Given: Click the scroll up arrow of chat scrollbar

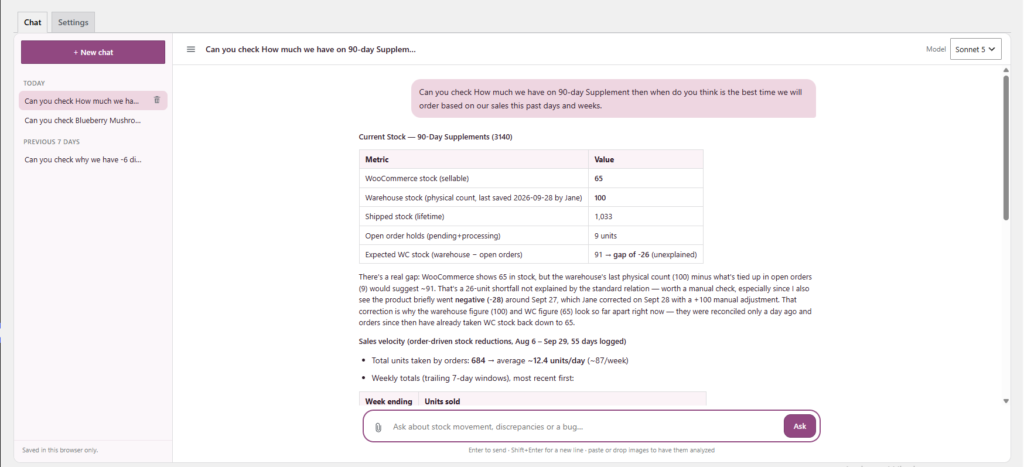Looking at the screenshot, I should click(1006, 71).
